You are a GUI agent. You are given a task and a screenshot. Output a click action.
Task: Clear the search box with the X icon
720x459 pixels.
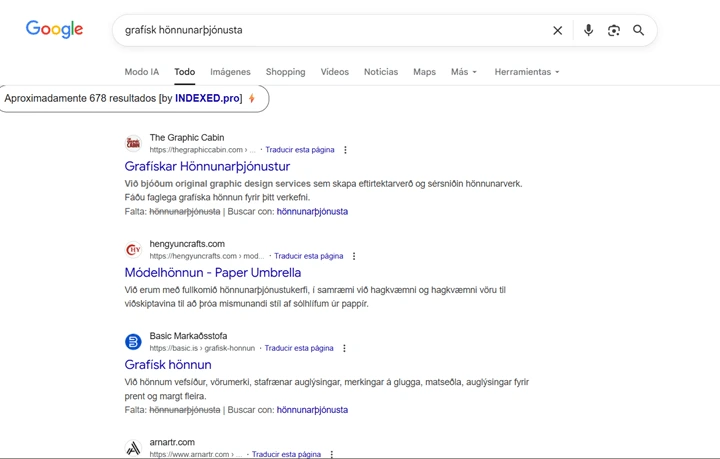click(557, 30)
